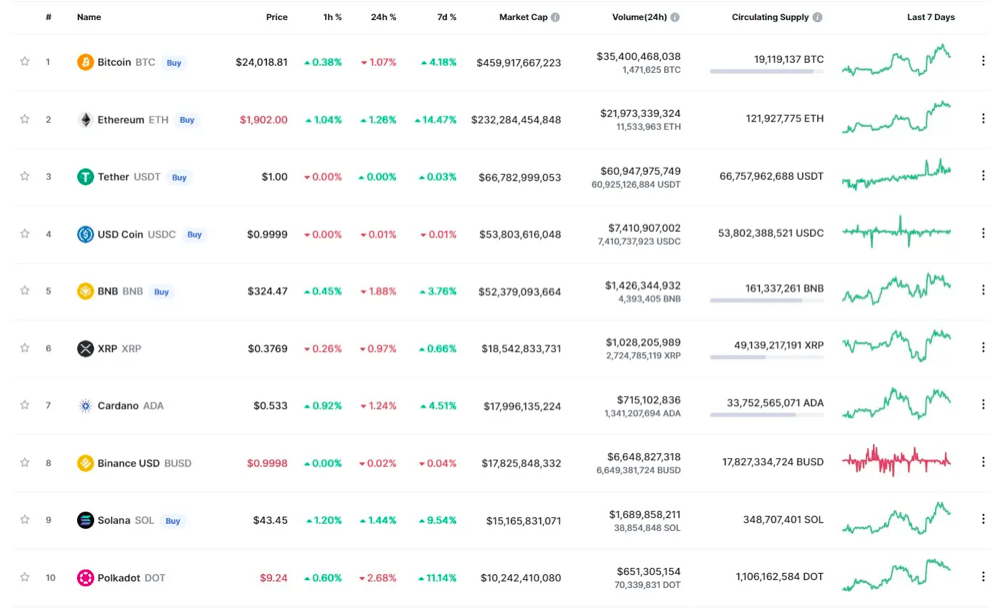Open more options menu for Tether row
This screenshot has height=608, width=1000.
pos(983,175)
